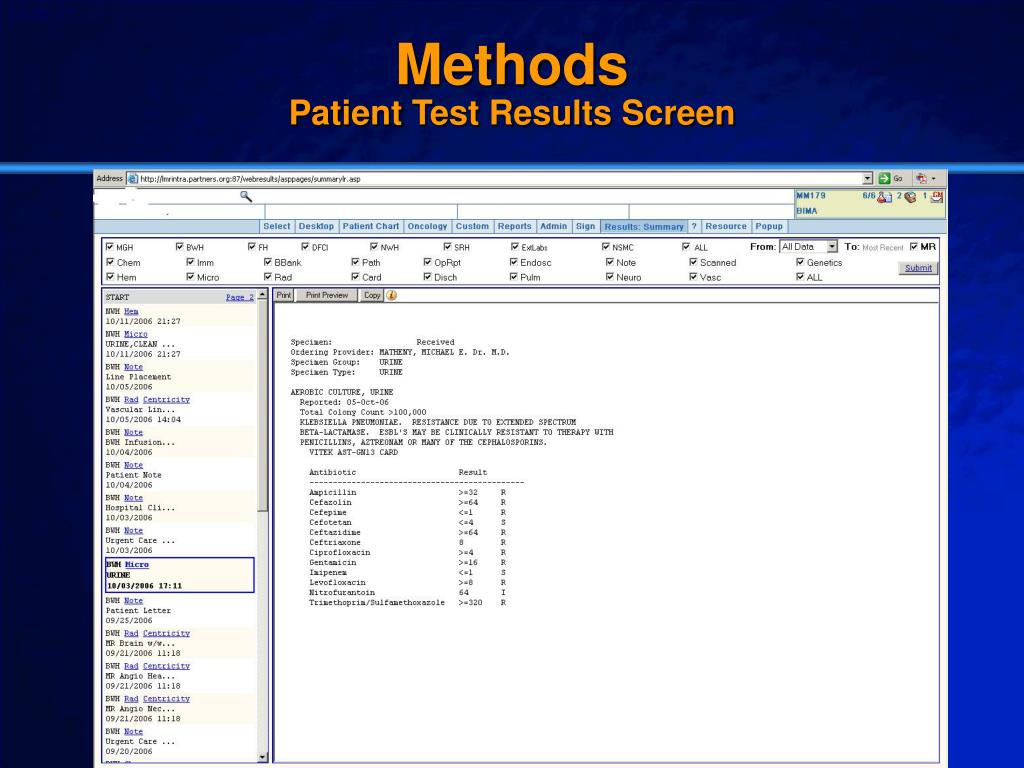The height and width of the screenshot is (768, 1024).
Task: Open Rad link for MR Brain w/w
Action: 131,633
